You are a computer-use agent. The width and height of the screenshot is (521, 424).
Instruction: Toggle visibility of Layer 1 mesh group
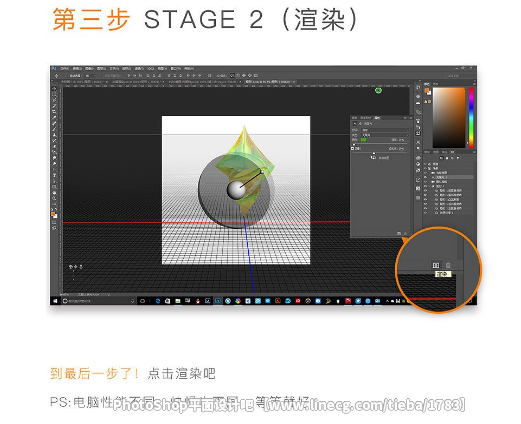[425, 186]
